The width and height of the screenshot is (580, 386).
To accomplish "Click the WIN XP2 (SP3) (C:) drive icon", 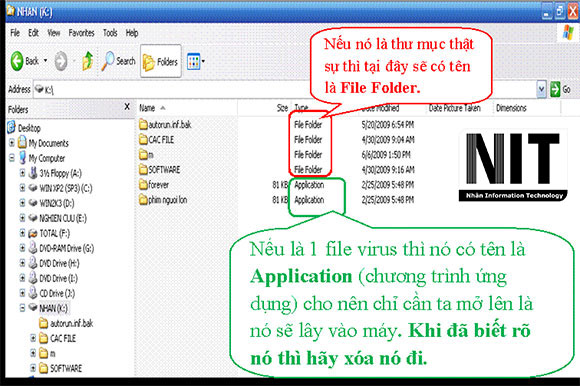I will coord(33,188).
